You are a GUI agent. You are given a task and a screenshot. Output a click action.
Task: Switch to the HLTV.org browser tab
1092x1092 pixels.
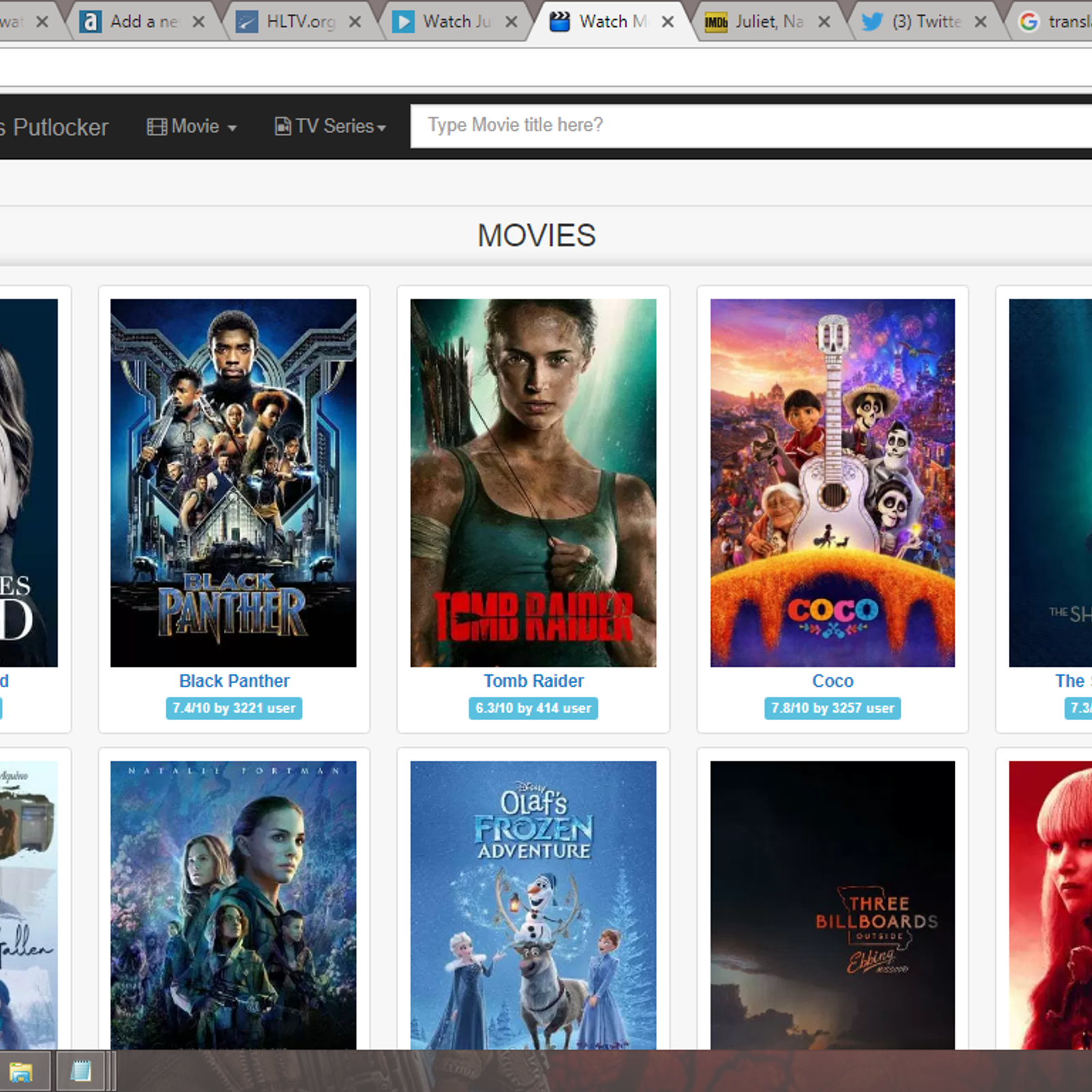[x=300, y=22]
